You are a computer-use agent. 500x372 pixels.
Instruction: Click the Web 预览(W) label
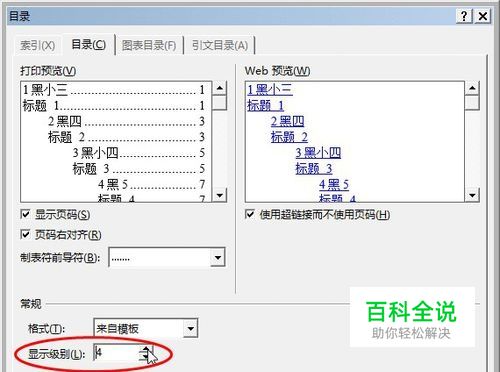[x=277, y=71]
